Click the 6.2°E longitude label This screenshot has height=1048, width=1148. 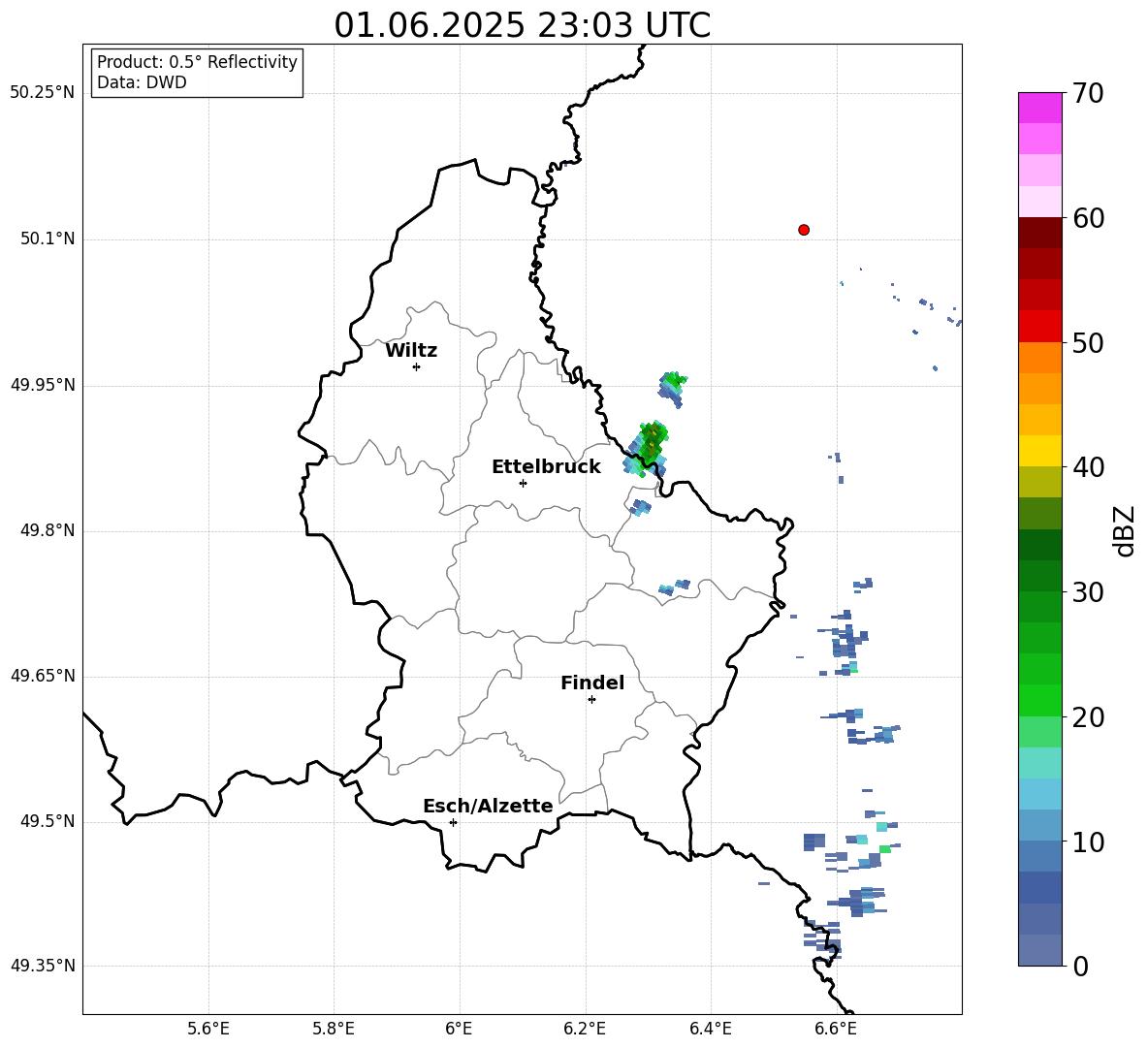tap(585, 1029)
